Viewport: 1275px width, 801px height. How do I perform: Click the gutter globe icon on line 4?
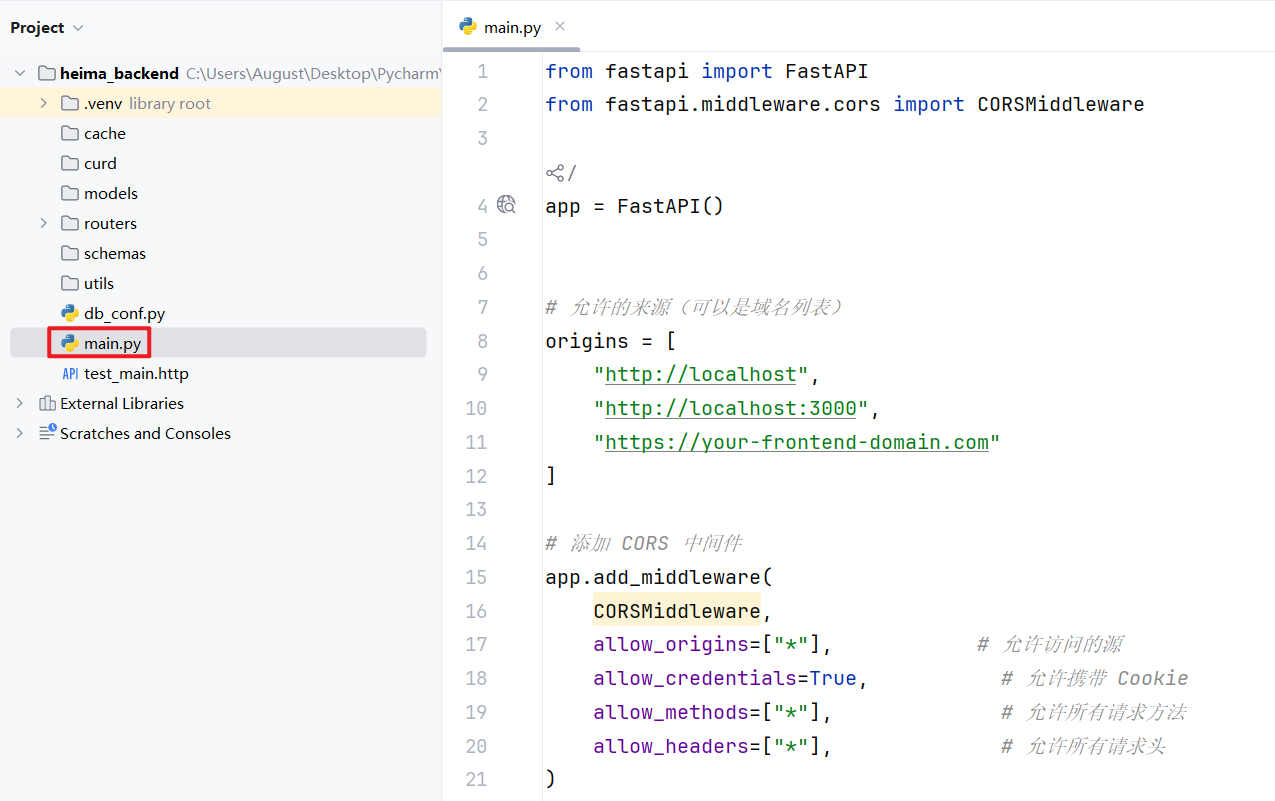click(x=507, y=205)
